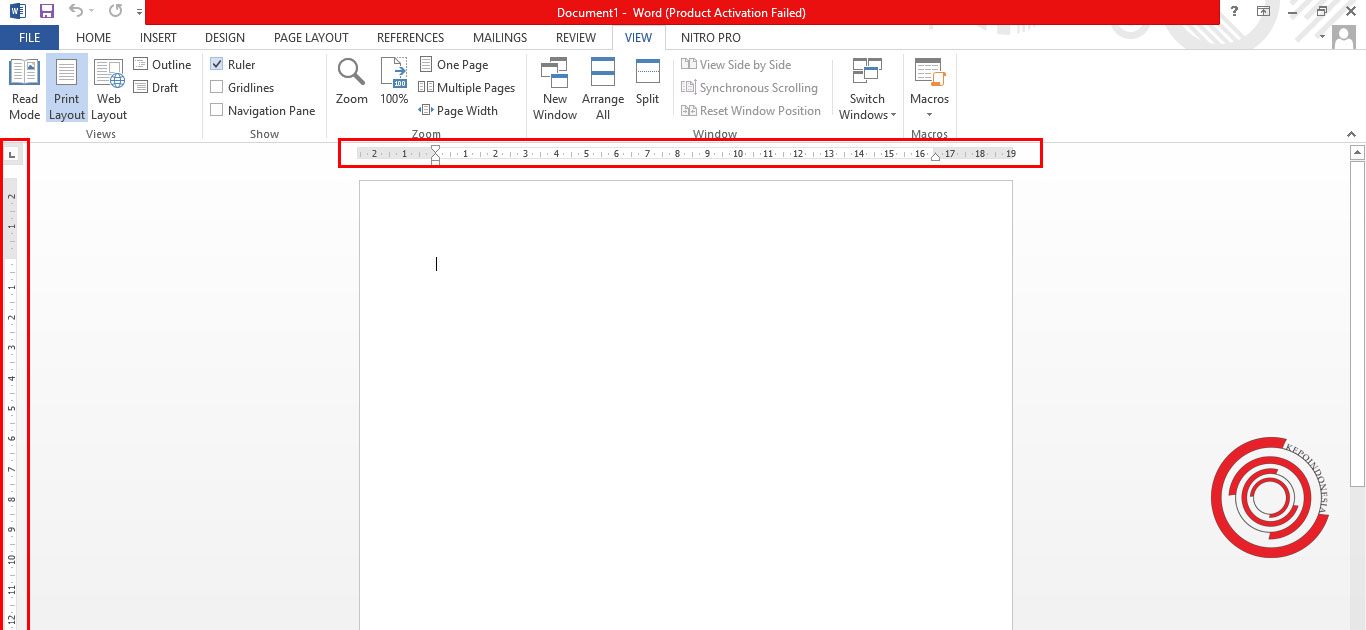This screenshot has height=630, width=1366.
Task: Click the first line indent marker
Action: (x=435, y=150)
